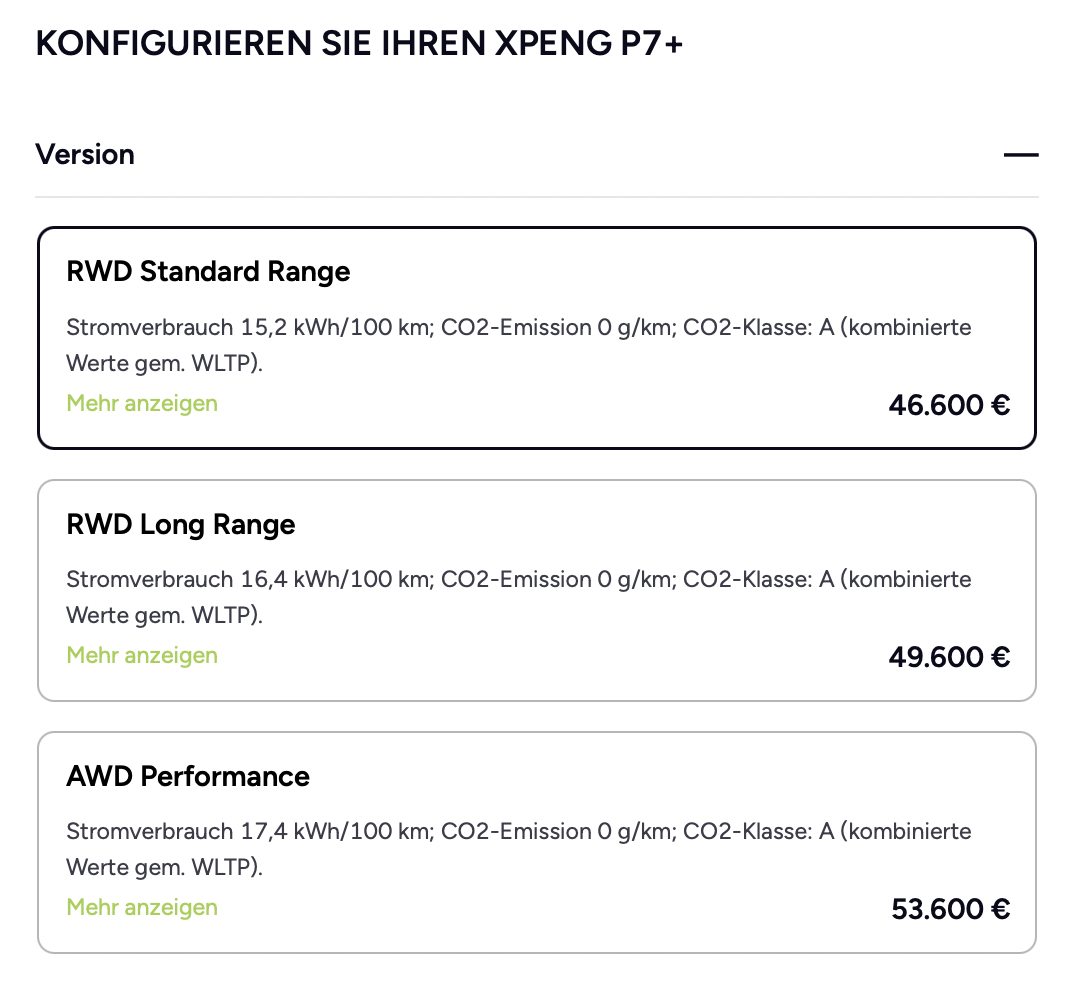Screen dimensions: 1070x982
Task: Open 'Mehr anzeigen' under RWD Standard Range
Action: tap(142, 403)
